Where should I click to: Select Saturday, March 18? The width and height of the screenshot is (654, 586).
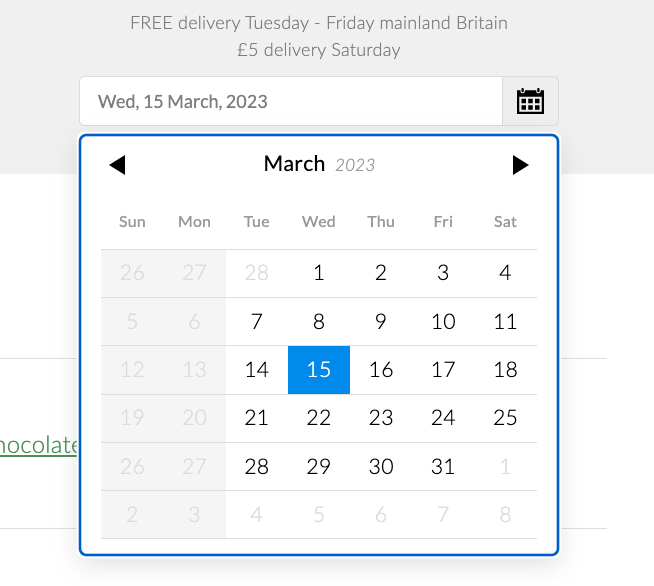pyautogui.click(x=505, y=370)
